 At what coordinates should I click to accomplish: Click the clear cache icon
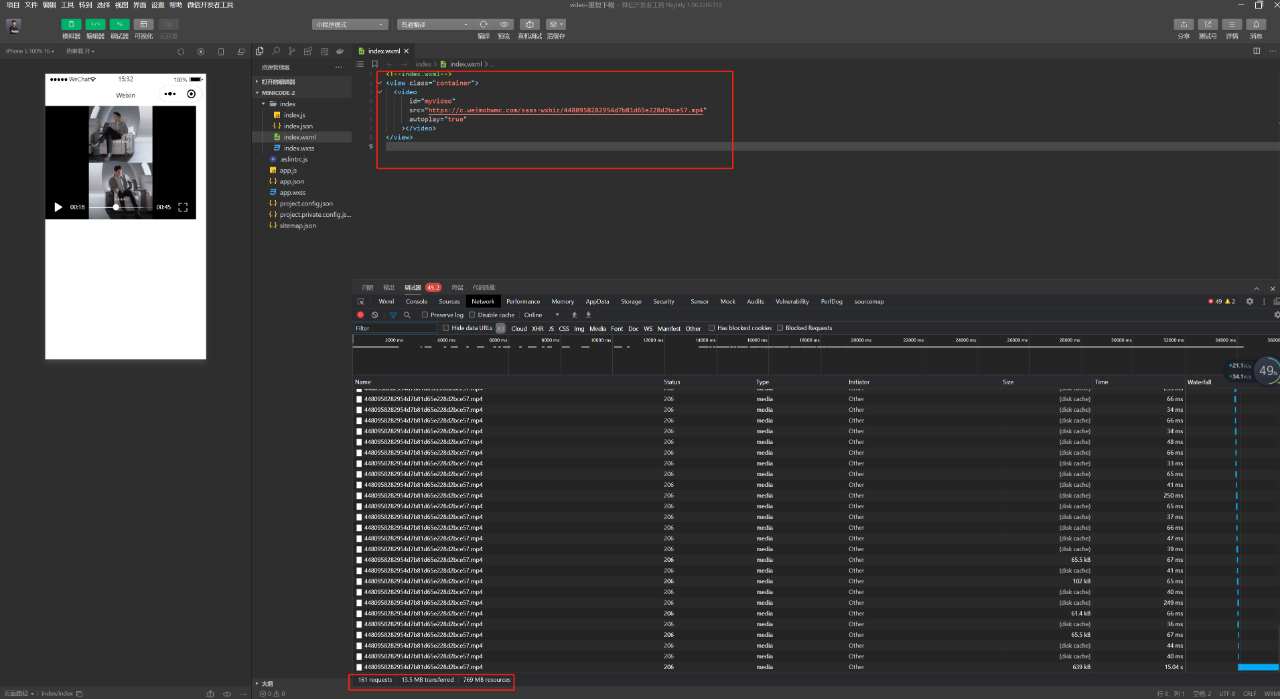(x=556, y=24)
